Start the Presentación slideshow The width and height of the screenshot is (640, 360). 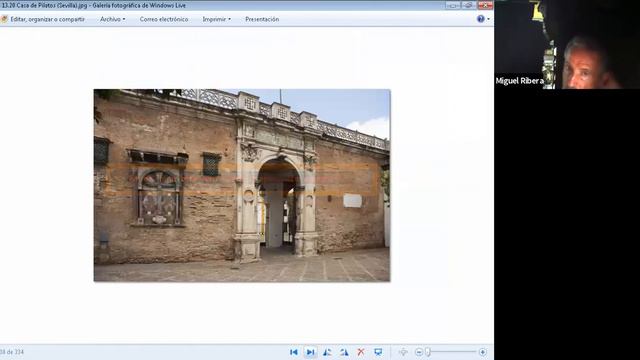(262, 19)
